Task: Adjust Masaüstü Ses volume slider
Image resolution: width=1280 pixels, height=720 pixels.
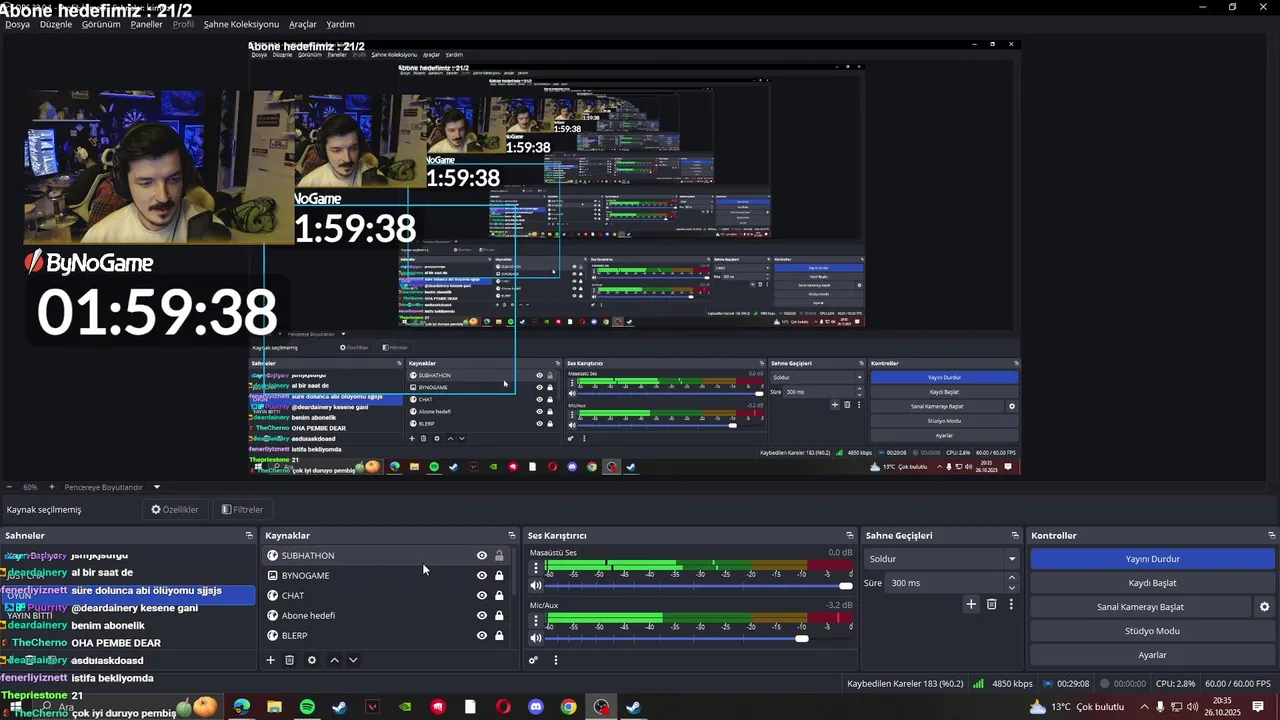Action: click(x=700, y=586)
